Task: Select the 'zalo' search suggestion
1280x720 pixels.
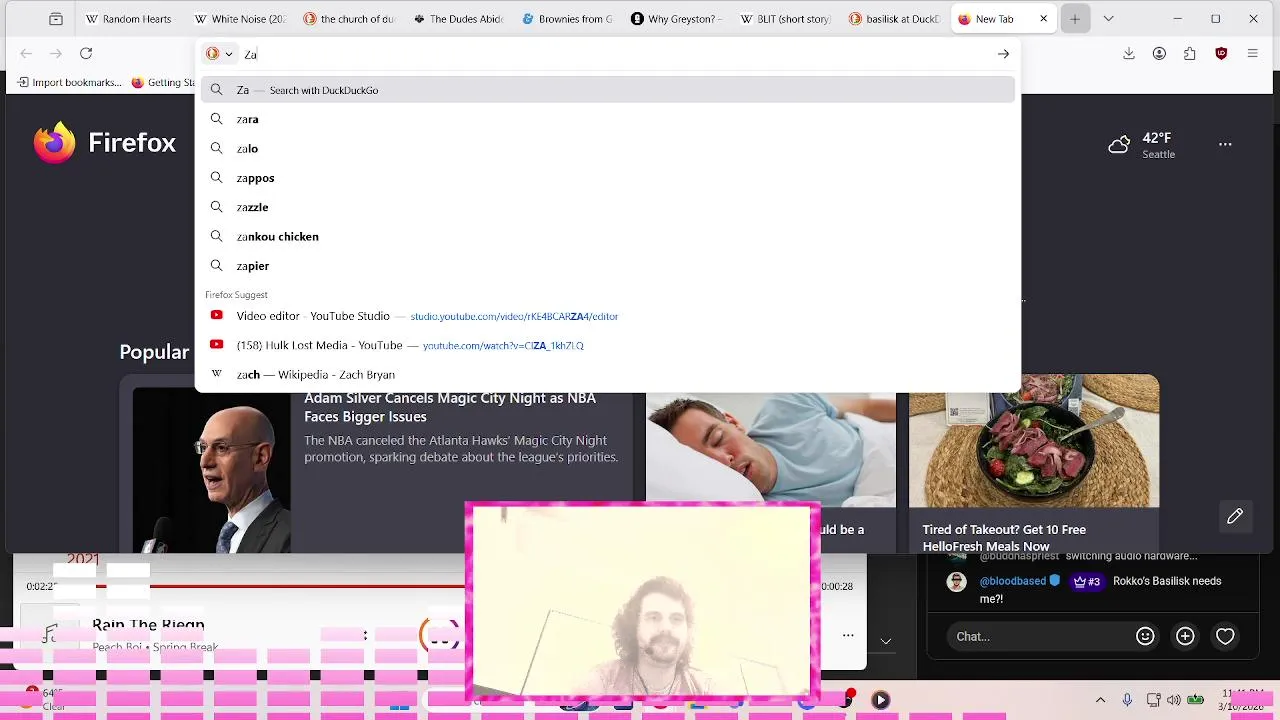Action: (608, 148)
